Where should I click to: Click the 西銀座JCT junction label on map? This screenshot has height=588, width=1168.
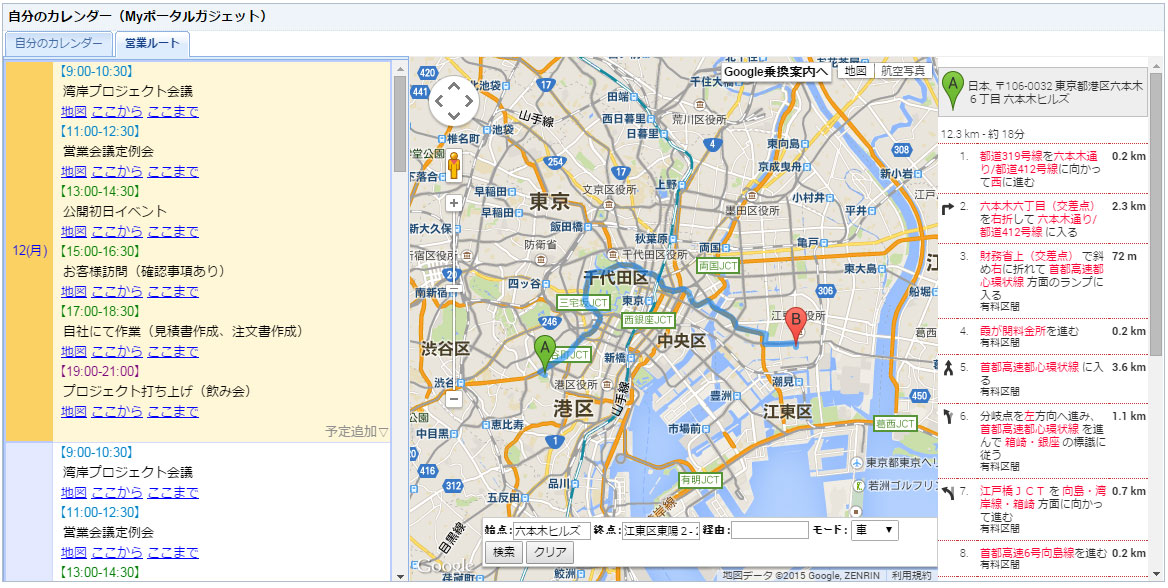[648, 320]
